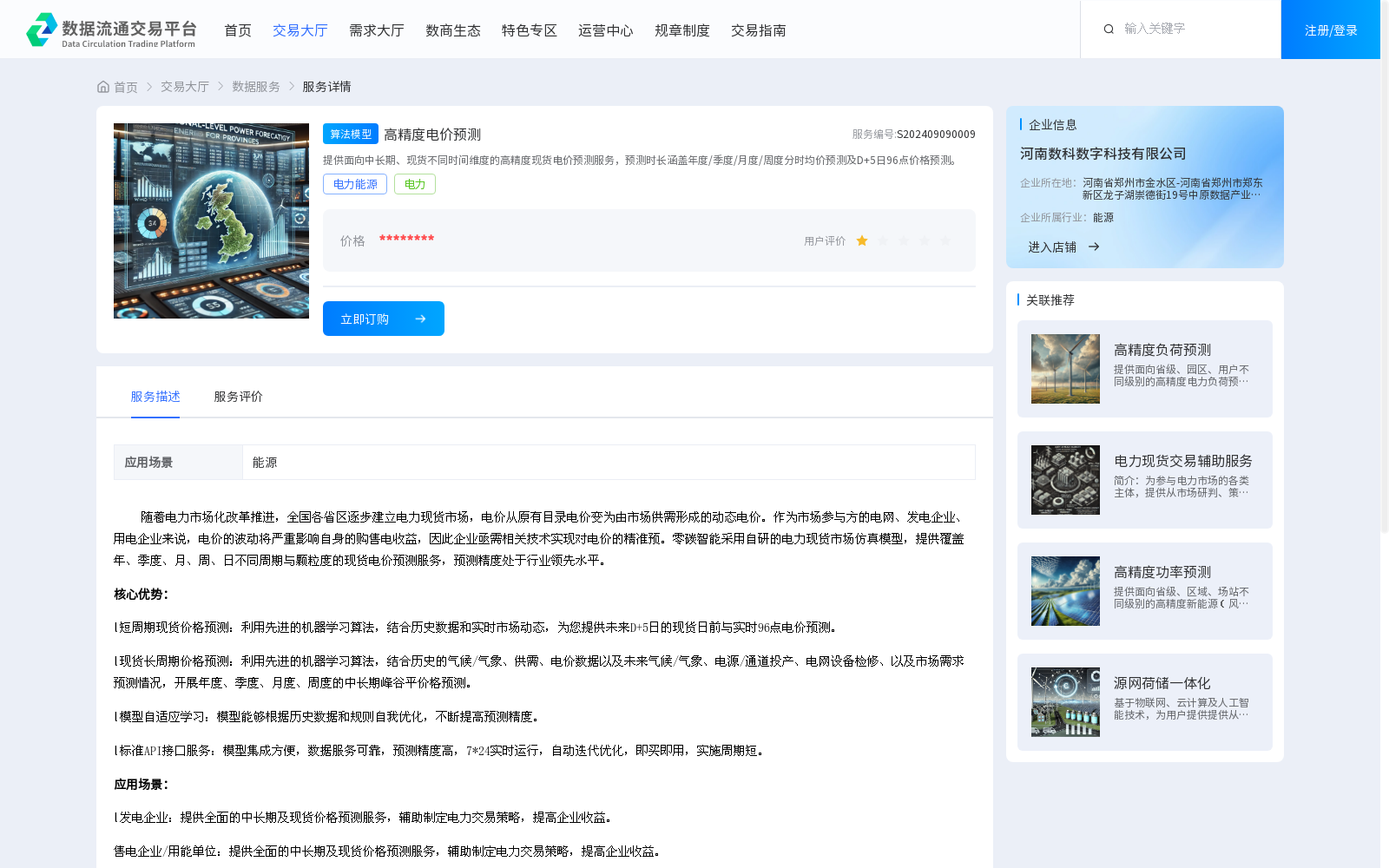Click the home icon in breadcrumb
The image size is (1389, 868).
(x=103, y=87)
